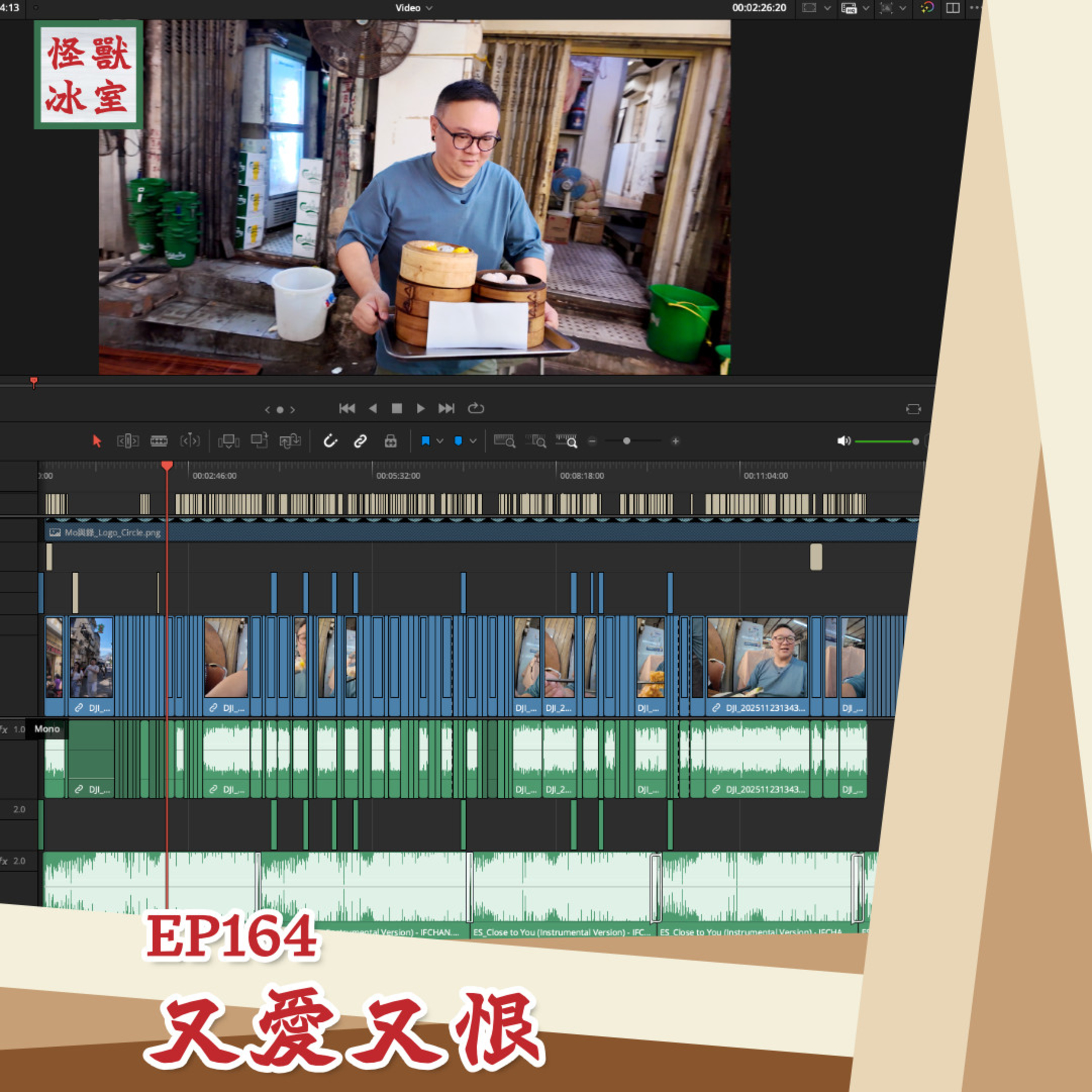Select the Mo_Logo_Circle.png clip
This screenshot has height=1092, width=1092.
tap(481, 533)
